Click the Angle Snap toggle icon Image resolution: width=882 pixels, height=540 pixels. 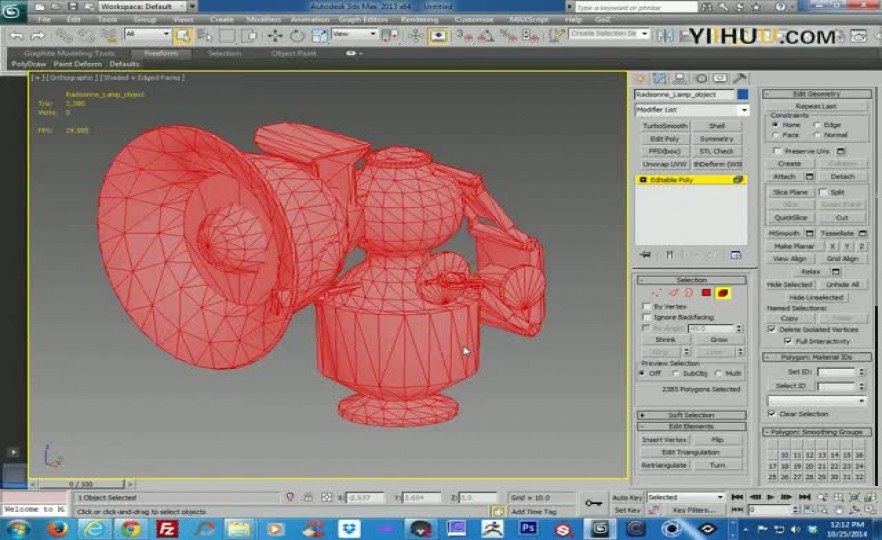pos(485,36)
